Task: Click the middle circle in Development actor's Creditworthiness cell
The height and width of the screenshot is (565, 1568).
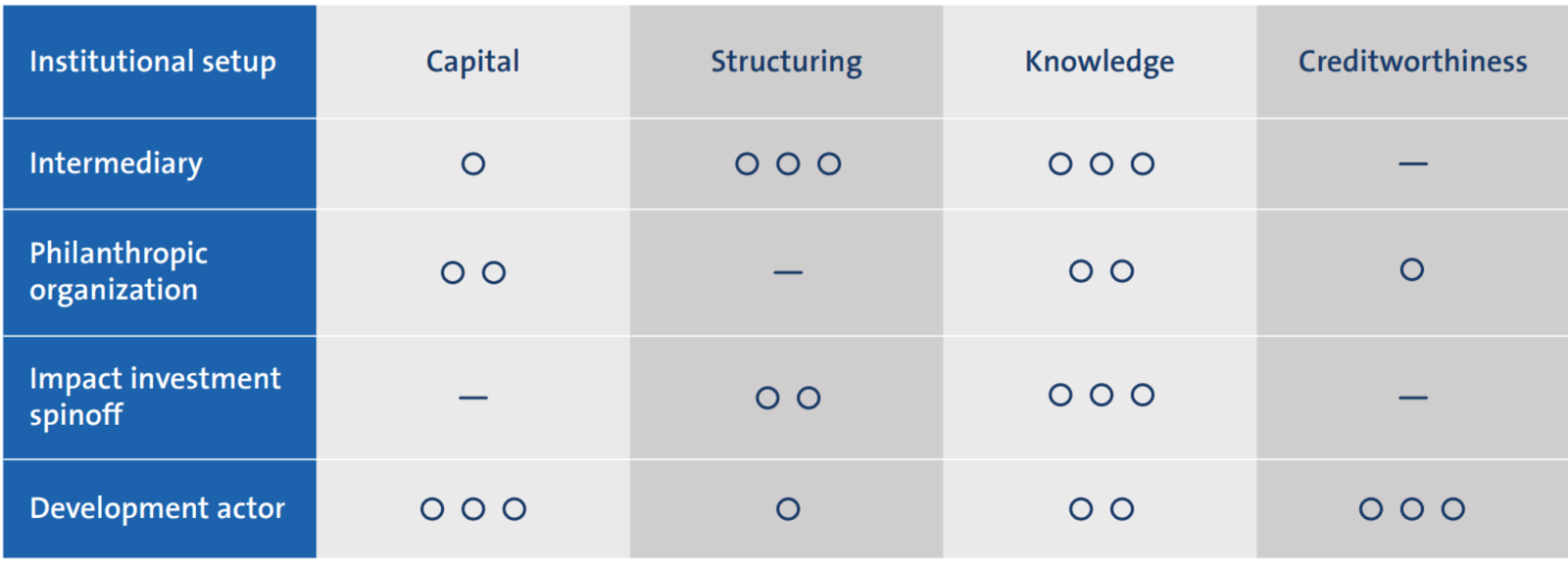Action: (x=1412, y=509)
